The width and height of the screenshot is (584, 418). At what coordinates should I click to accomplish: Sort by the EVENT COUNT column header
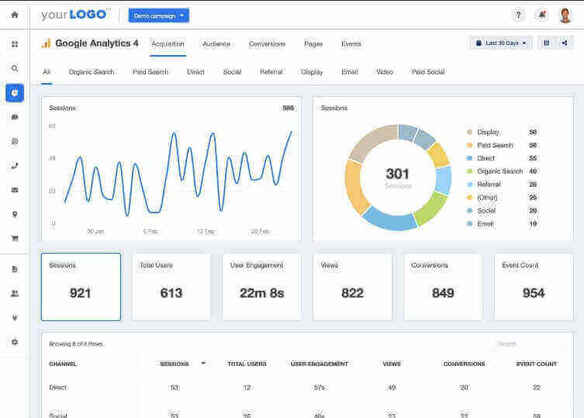tap(536, 364)
